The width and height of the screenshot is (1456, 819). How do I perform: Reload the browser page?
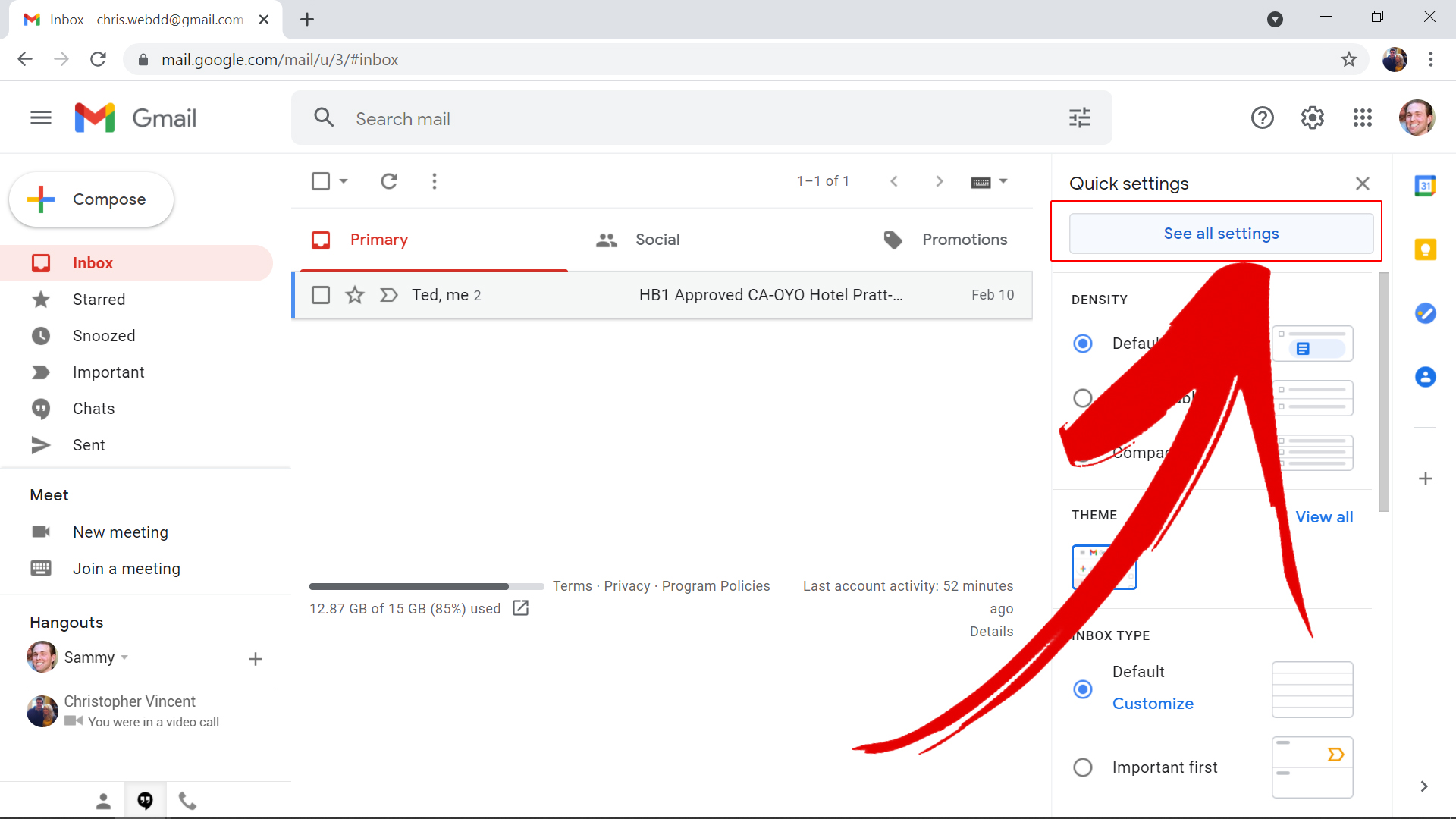pos(98,59)
